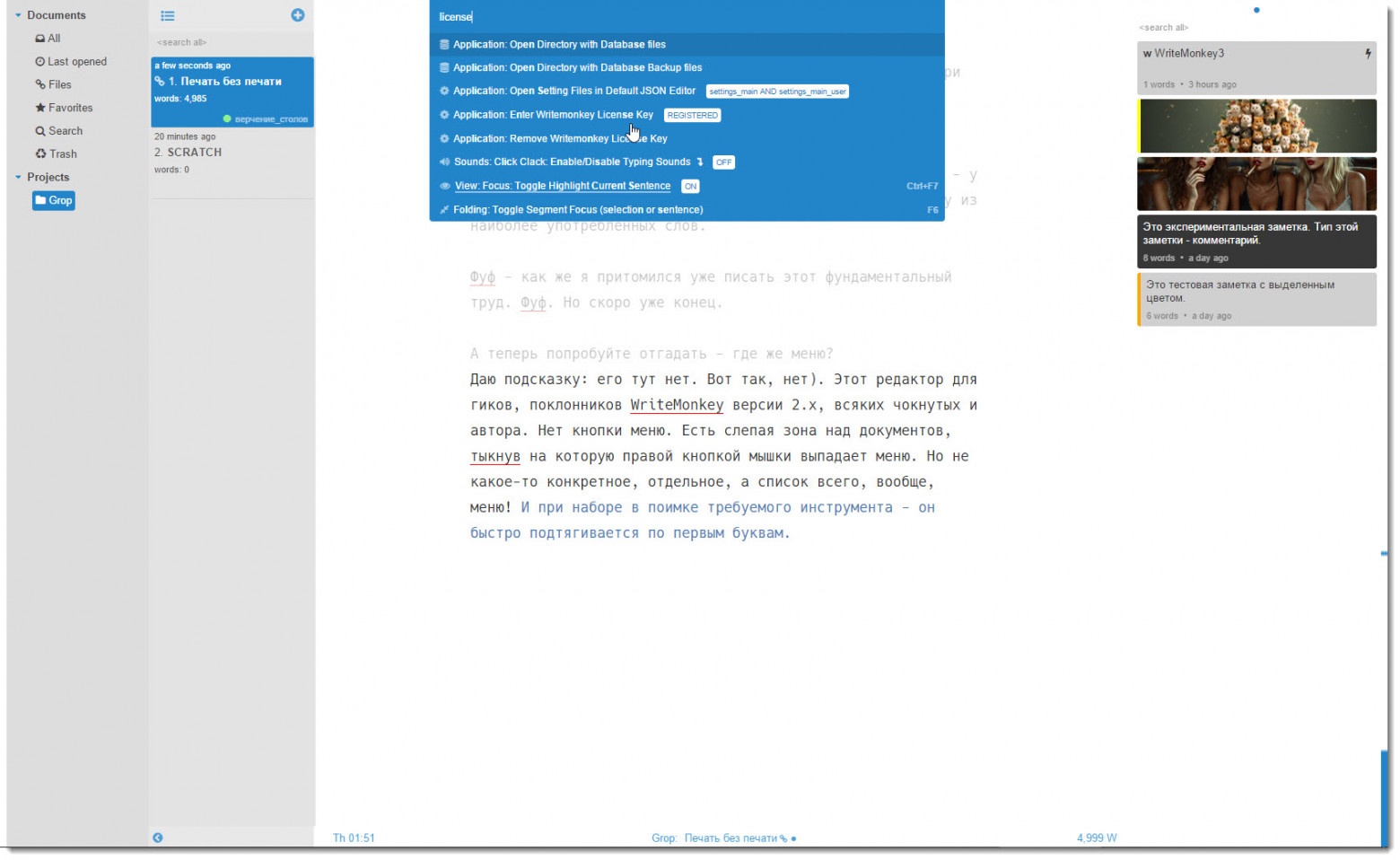
Task: Toggle highlight current sentence ON badge
Action: 690,187
